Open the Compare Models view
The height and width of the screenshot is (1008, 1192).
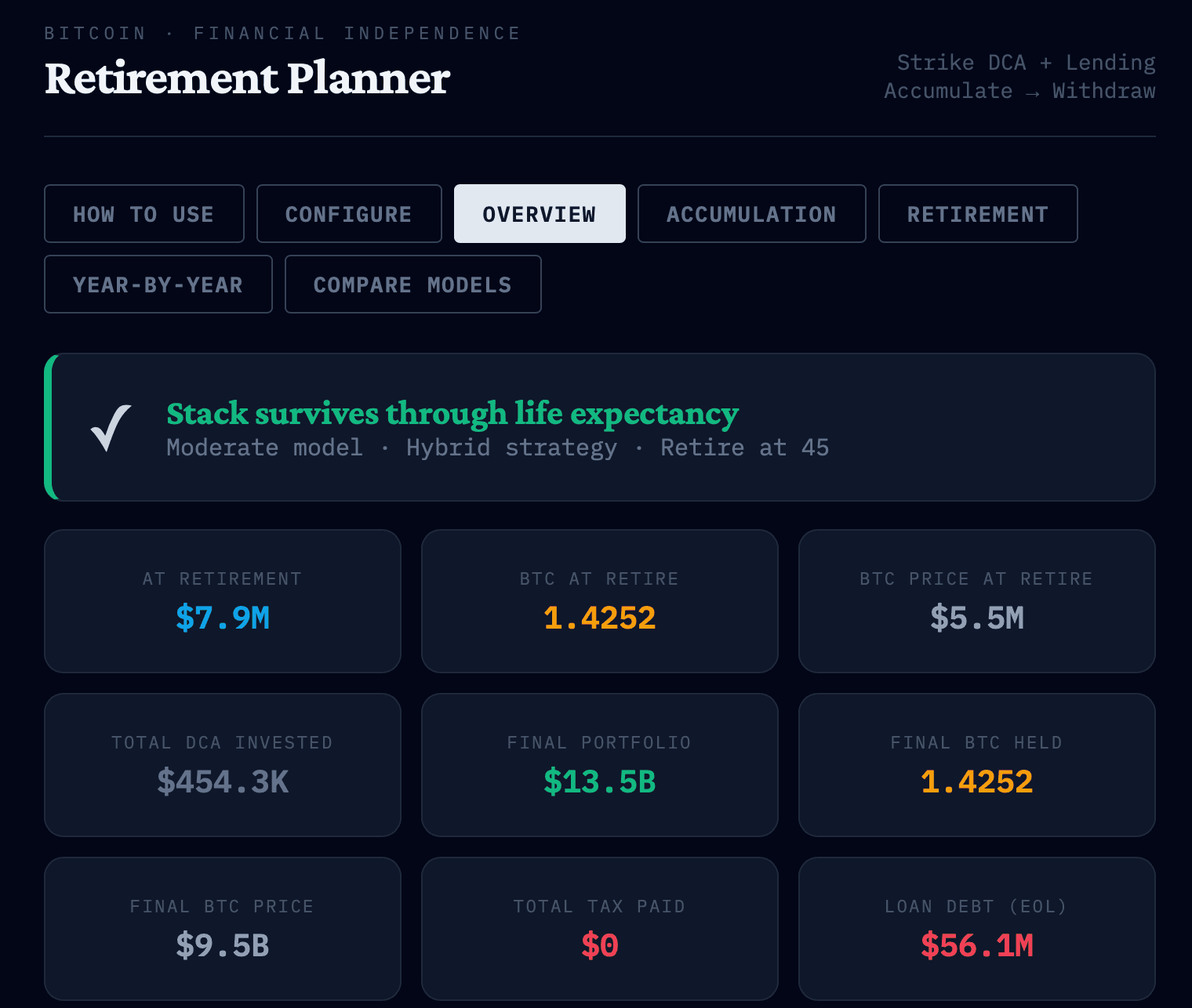[x=412, y=284]
